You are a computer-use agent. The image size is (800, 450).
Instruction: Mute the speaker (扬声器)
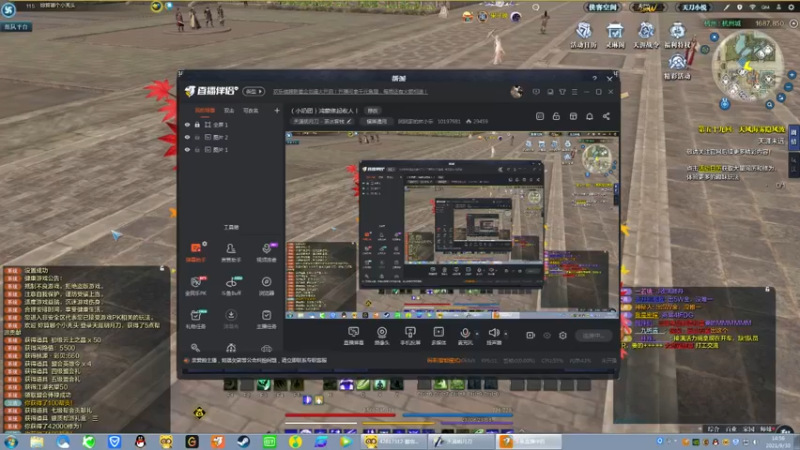(x=493, y=336)
